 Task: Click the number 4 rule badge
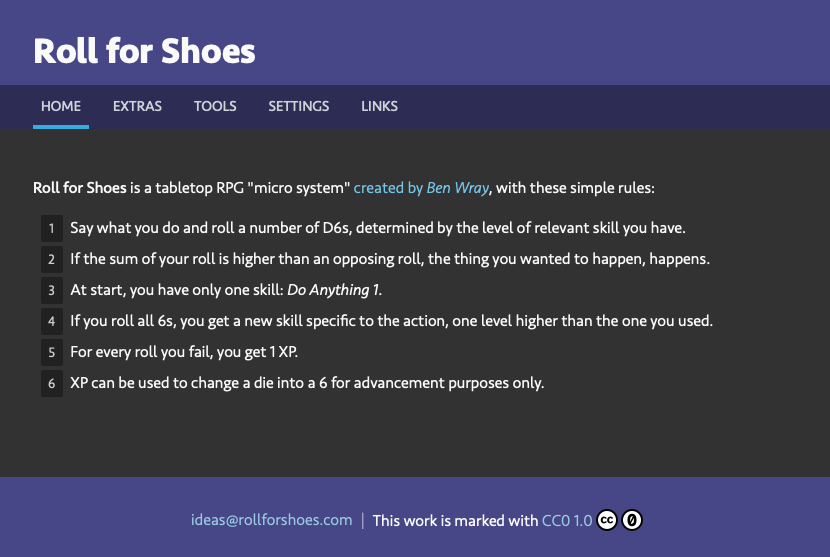coord(51,321)
